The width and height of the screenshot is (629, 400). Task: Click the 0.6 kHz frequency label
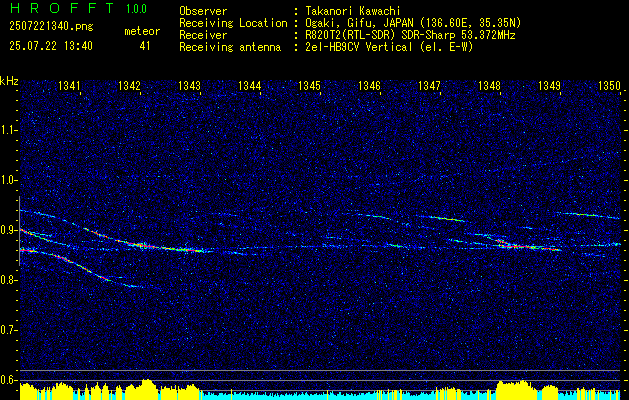click(x=7, y=380)
